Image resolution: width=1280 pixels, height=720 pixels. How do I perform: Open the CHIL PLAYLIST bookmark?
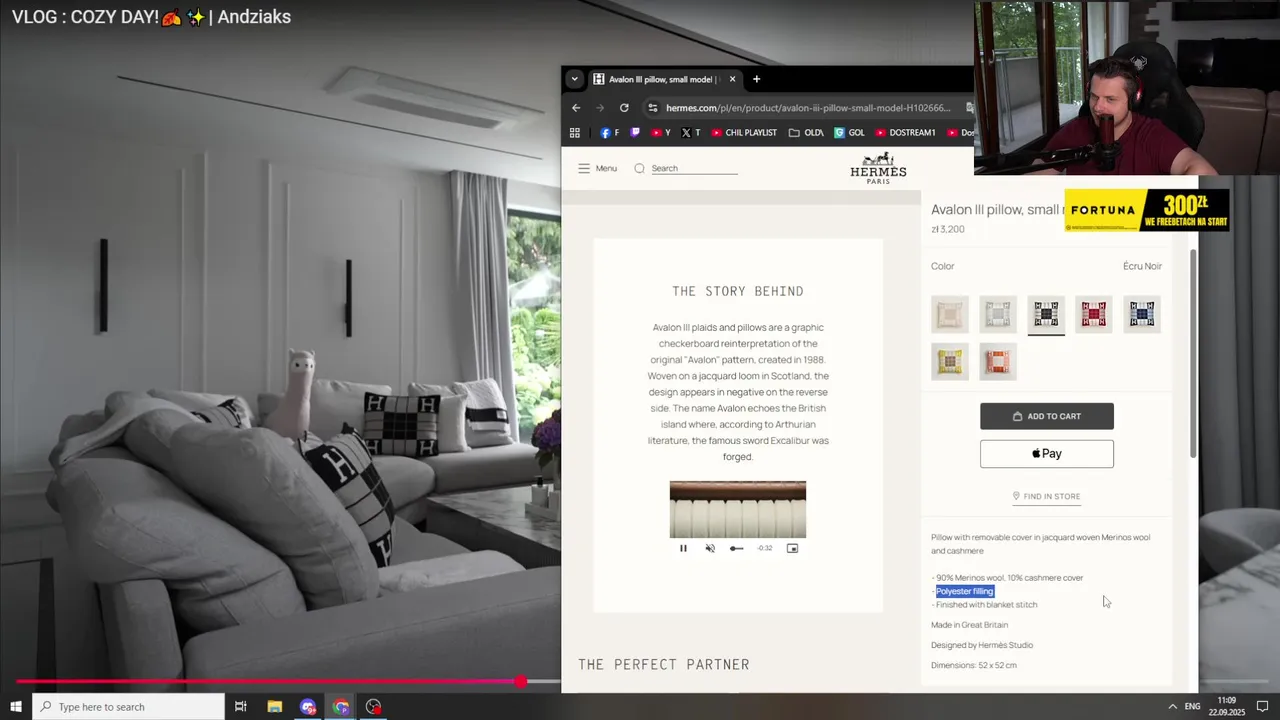click(744, 132)
